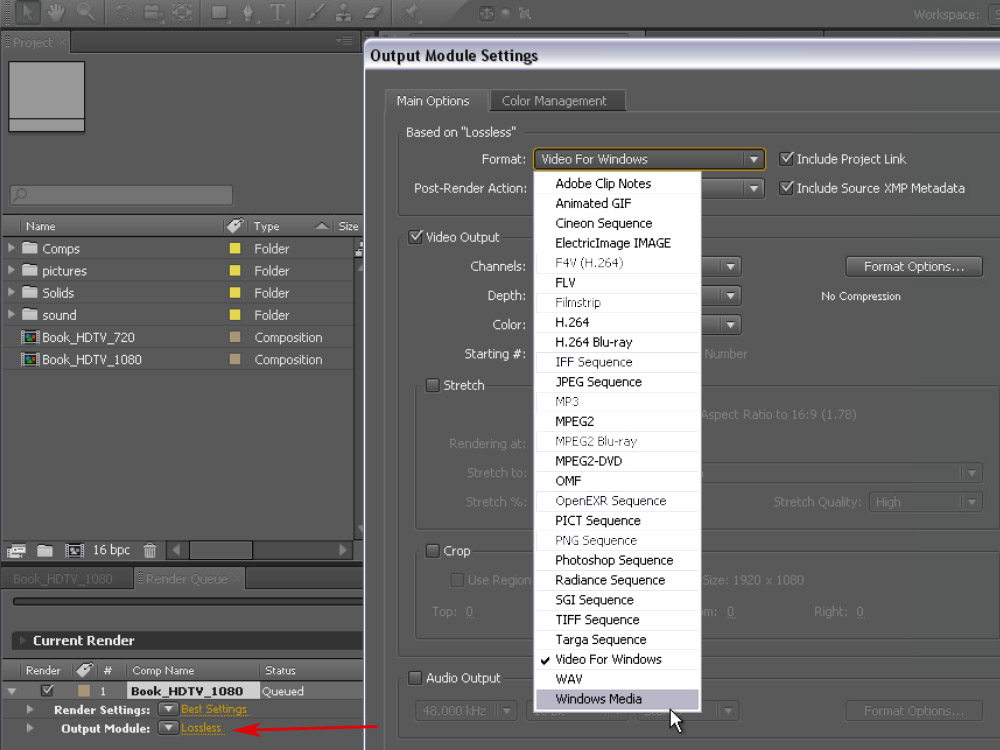Choose H.264 from format list
This screenshot has width=1000, height=750.
[617, 322]
